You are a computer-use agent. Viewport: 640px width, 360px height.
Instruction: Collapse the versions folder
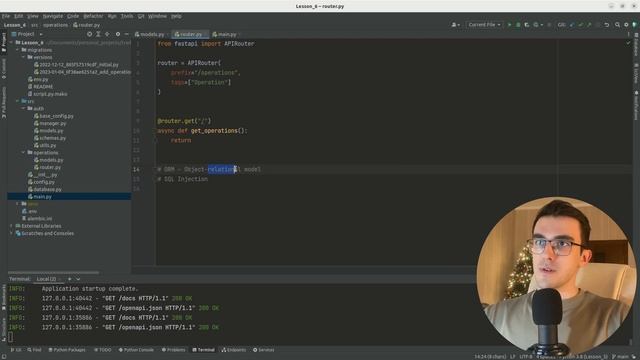pyautogui.click(x=24, y=57)
